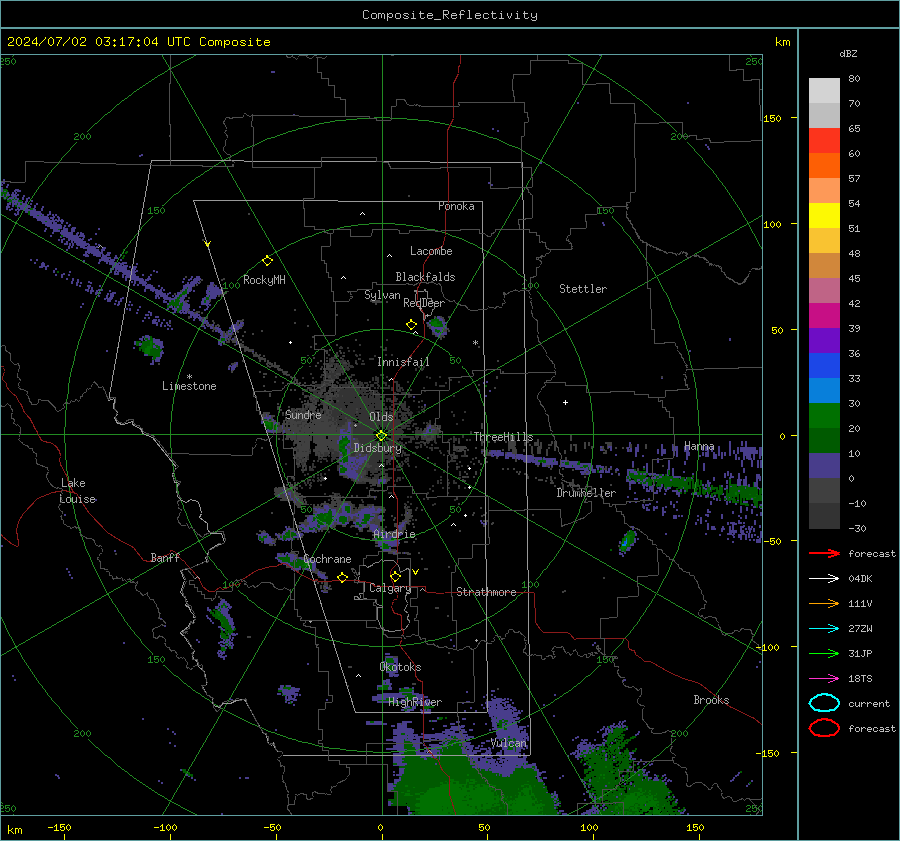Viewport: 900px width, 841px height.
Task: Click the 10 dBZ slate-purple swatch
Action: (x=824, y=466)
